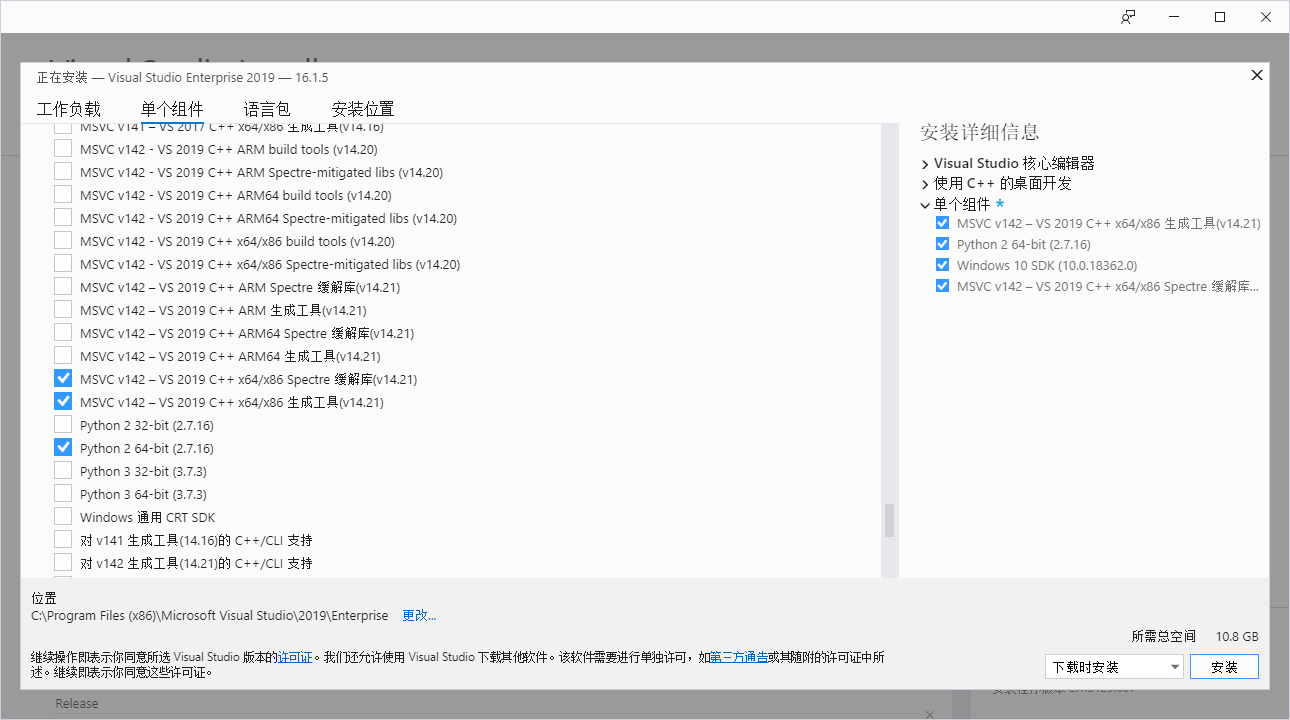Open the 语言包 tab
Viewport: 1290px width, 720px height.
tap(267, 109)
